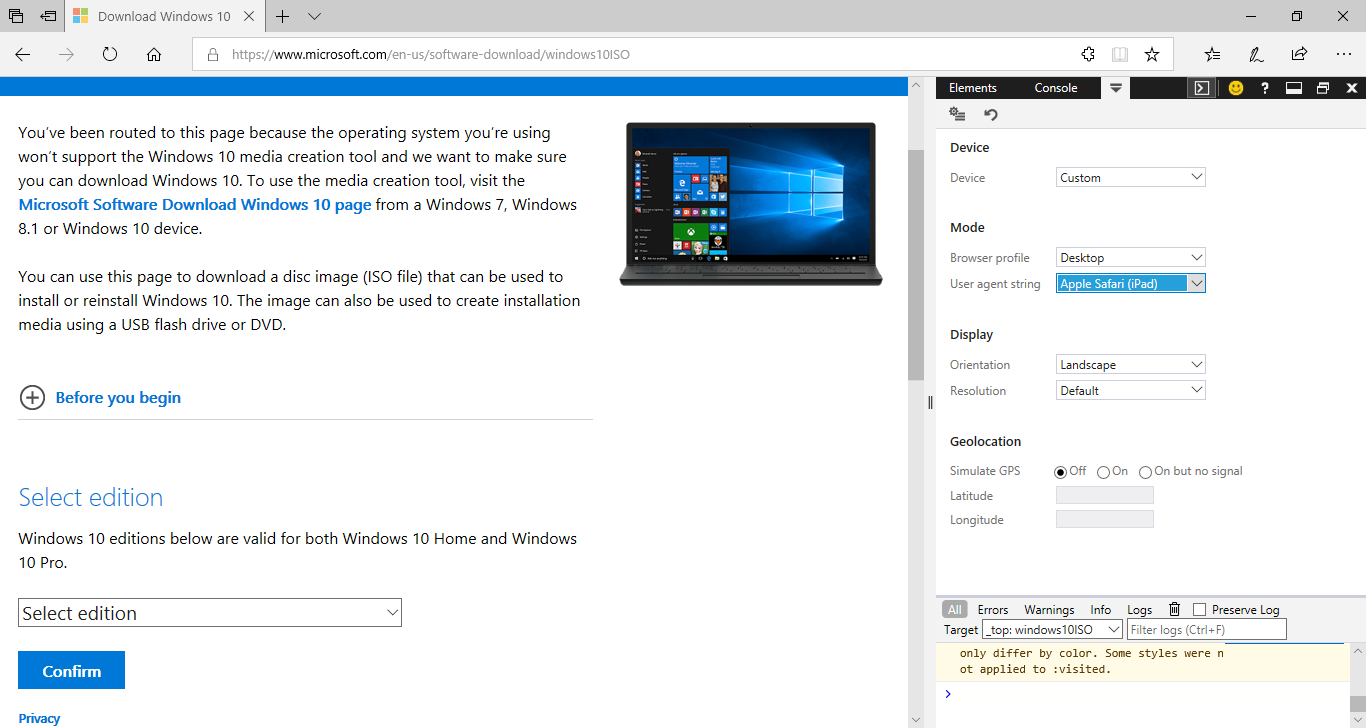Screen dimensions: 1366x728
Task: Filter console by Warnings
Action: 1049,609
